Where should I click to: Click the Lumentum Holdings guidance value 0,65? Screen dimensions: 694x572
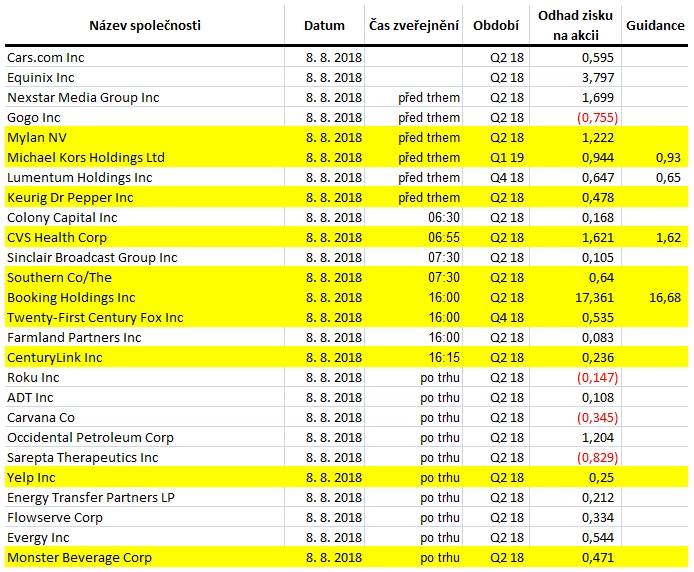tap(668, 178)
